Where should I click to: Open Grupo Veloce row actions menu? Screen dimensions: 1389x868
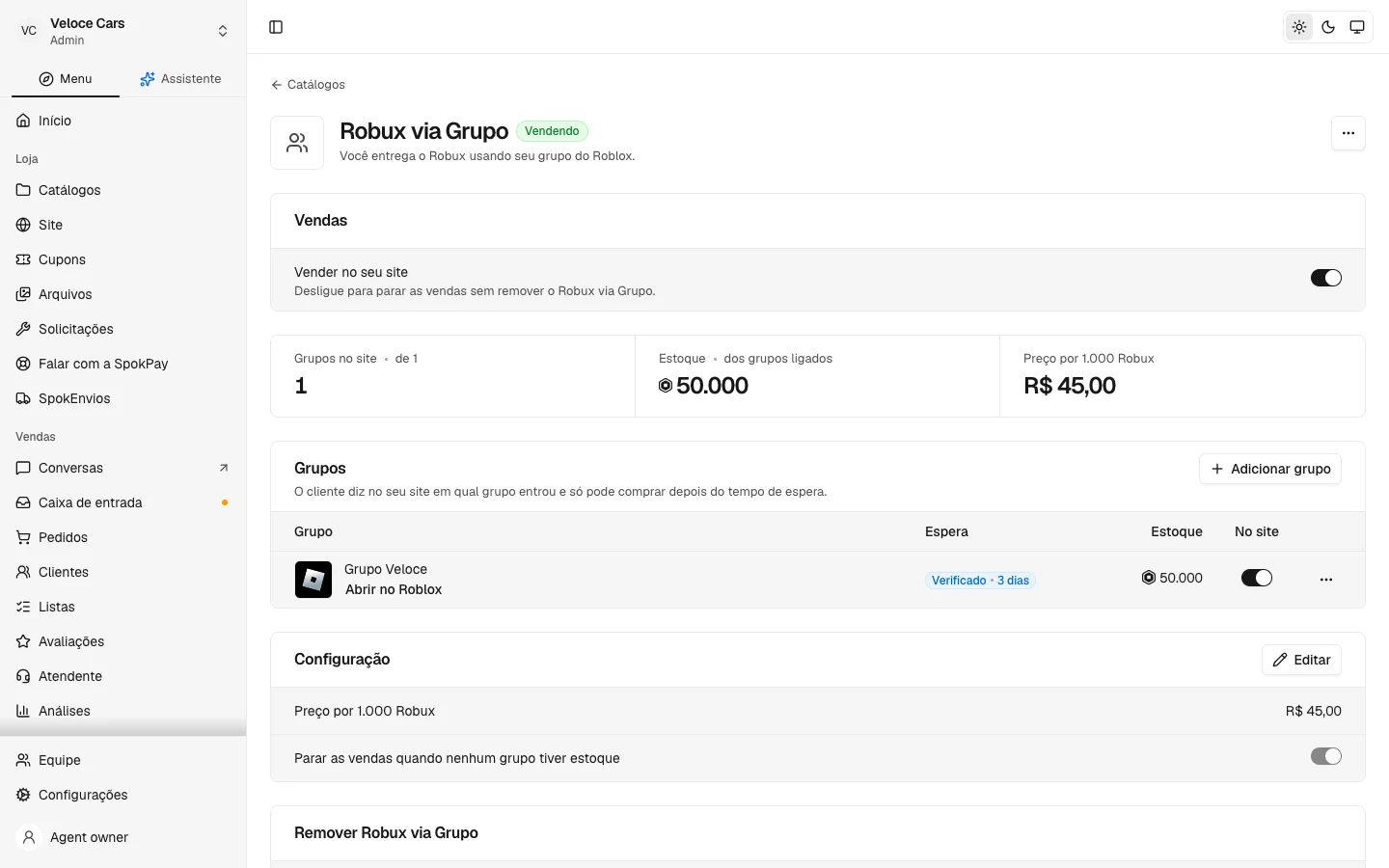(x=1326, y=580)
